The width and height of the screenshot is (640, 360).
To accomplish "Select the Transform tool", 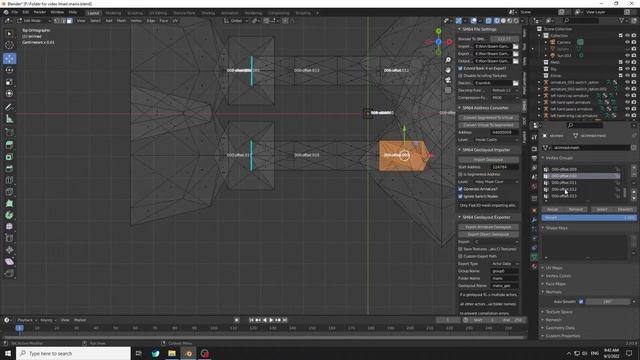I will pyautogui.click(x=9, y=93).
